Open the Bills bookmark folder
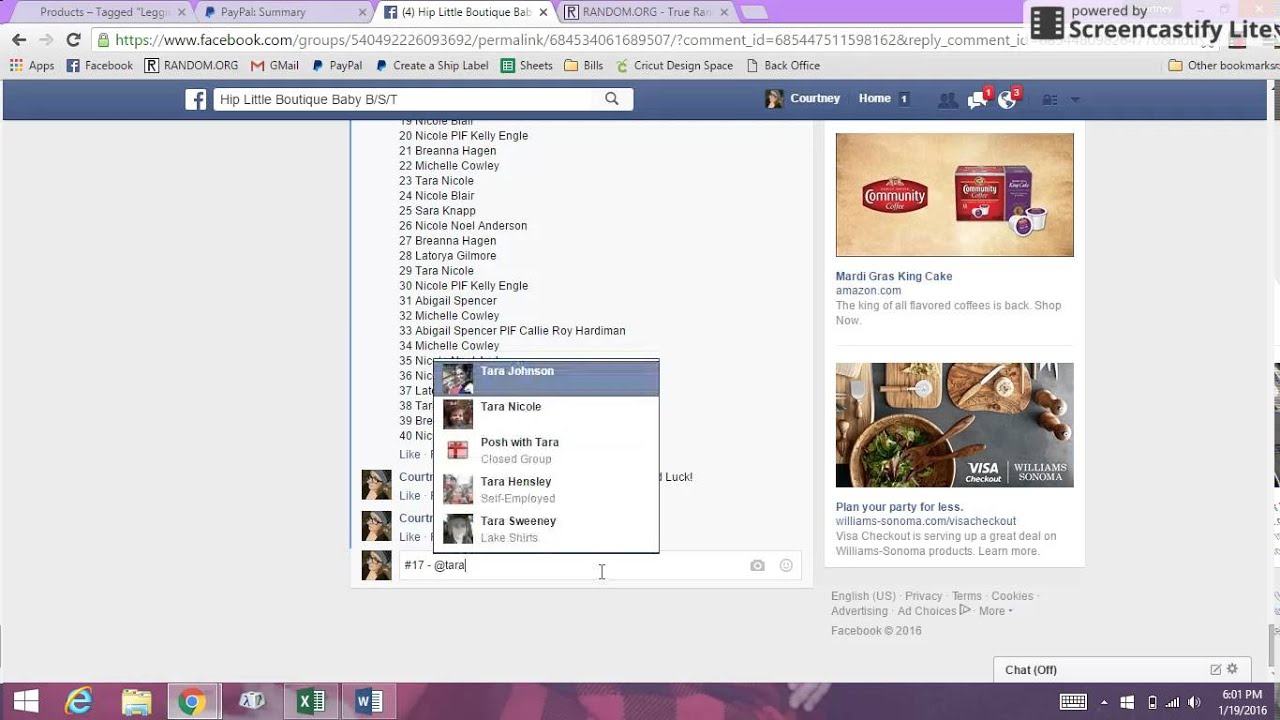Viewport: 1280px width, 720px height. [x=584, y=65]
